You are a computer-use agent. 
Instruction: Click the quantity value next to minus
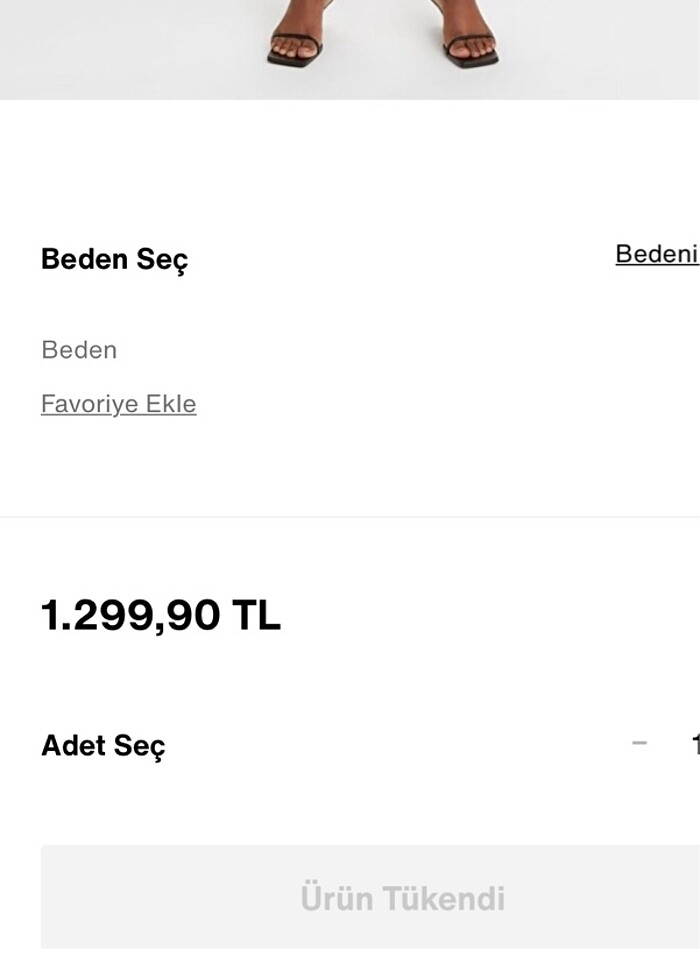pyautogui.click(x=694, y=744)
